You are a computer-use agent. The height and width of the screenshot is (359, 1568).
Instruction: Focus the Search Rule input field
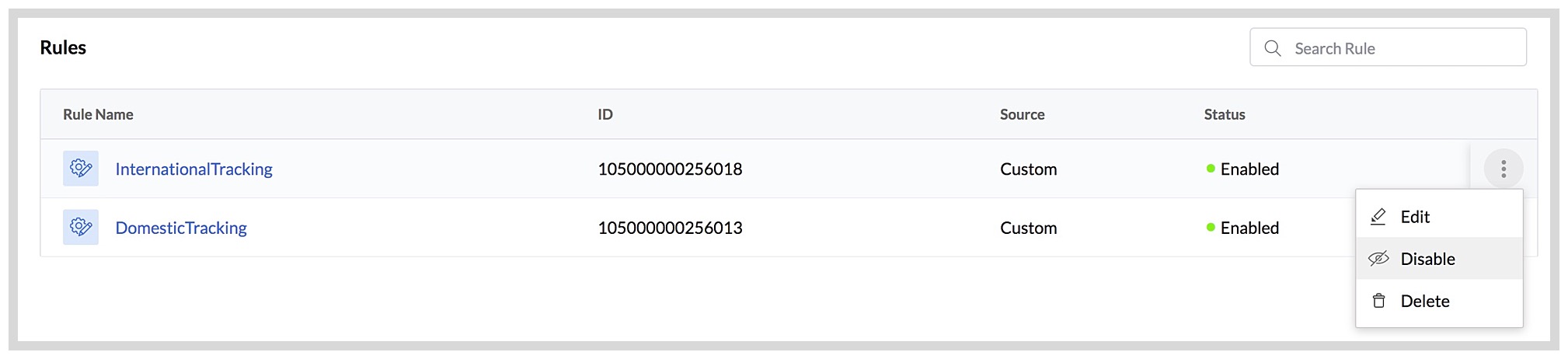click(x=1388, y=47)
